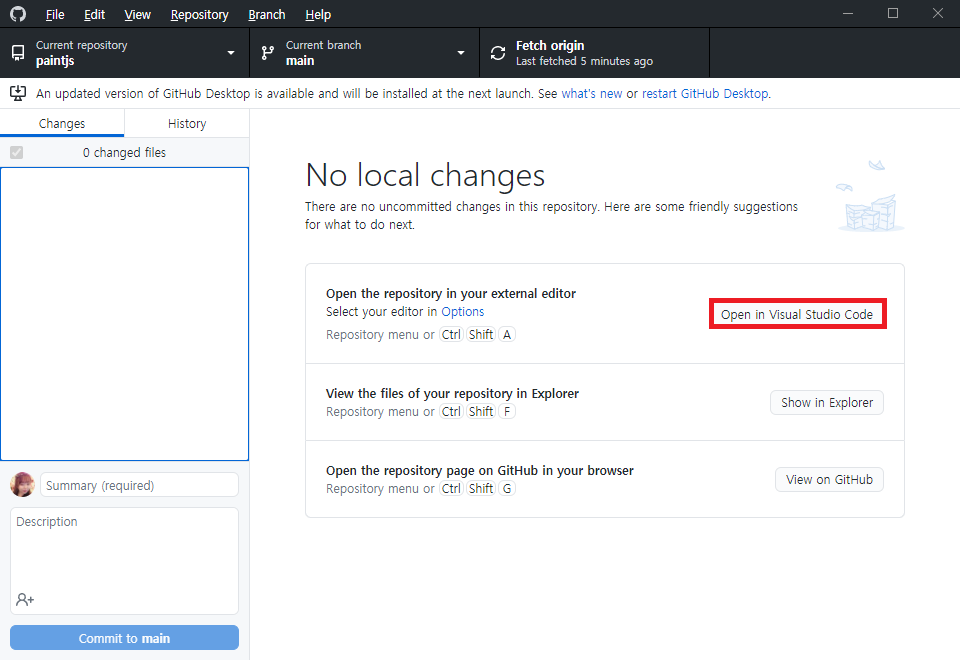Open the Repository menu
This screenshot has width=960, height=660.
[200, 14]
